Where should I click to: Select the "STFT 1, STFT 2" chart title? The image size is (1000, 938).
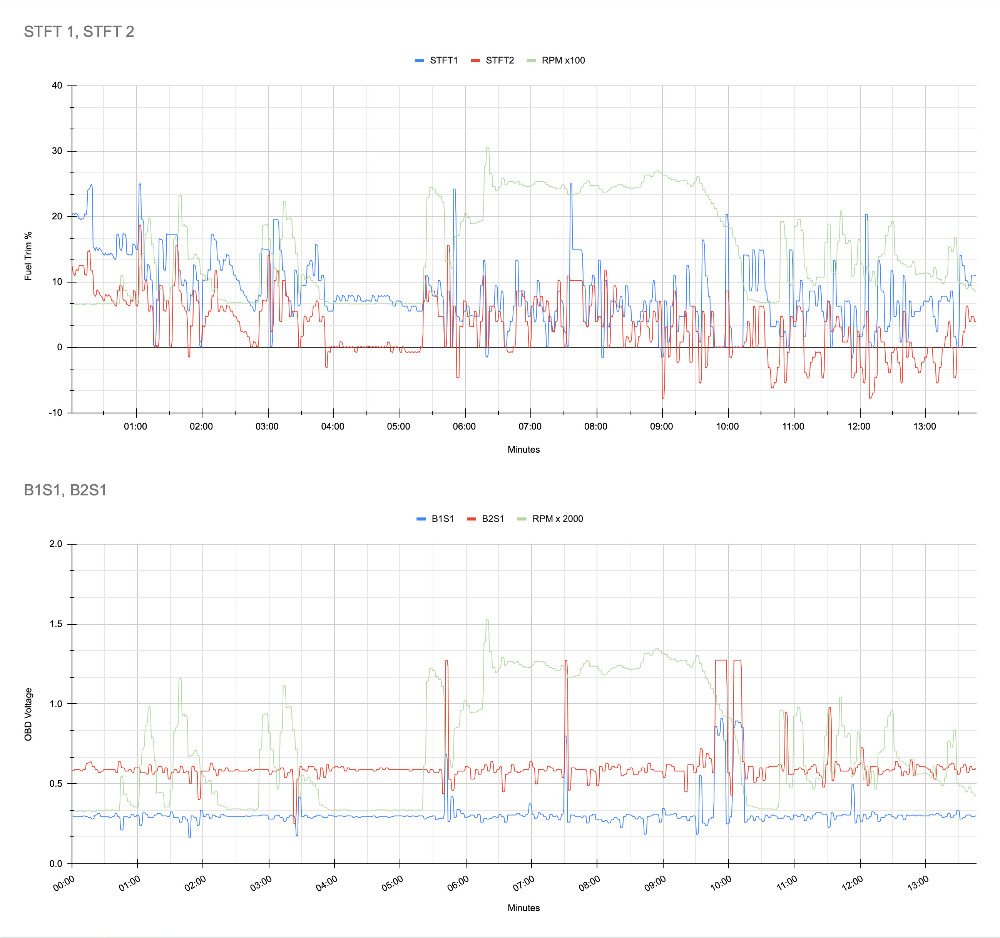(x=79, y=32)
